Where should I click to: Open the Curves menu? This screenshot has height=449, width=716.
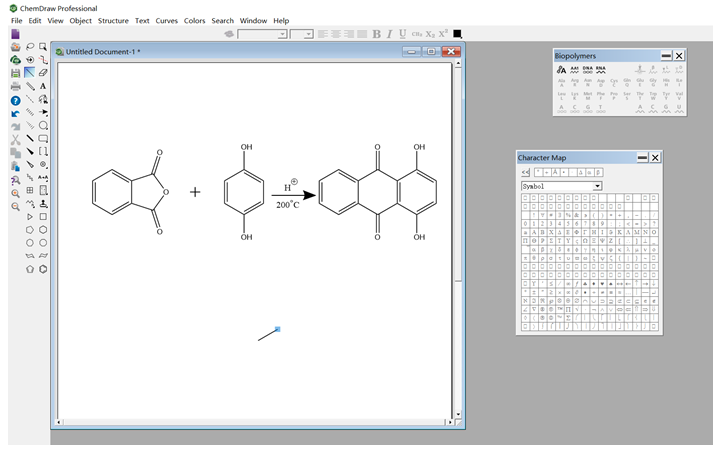[167, 21]
